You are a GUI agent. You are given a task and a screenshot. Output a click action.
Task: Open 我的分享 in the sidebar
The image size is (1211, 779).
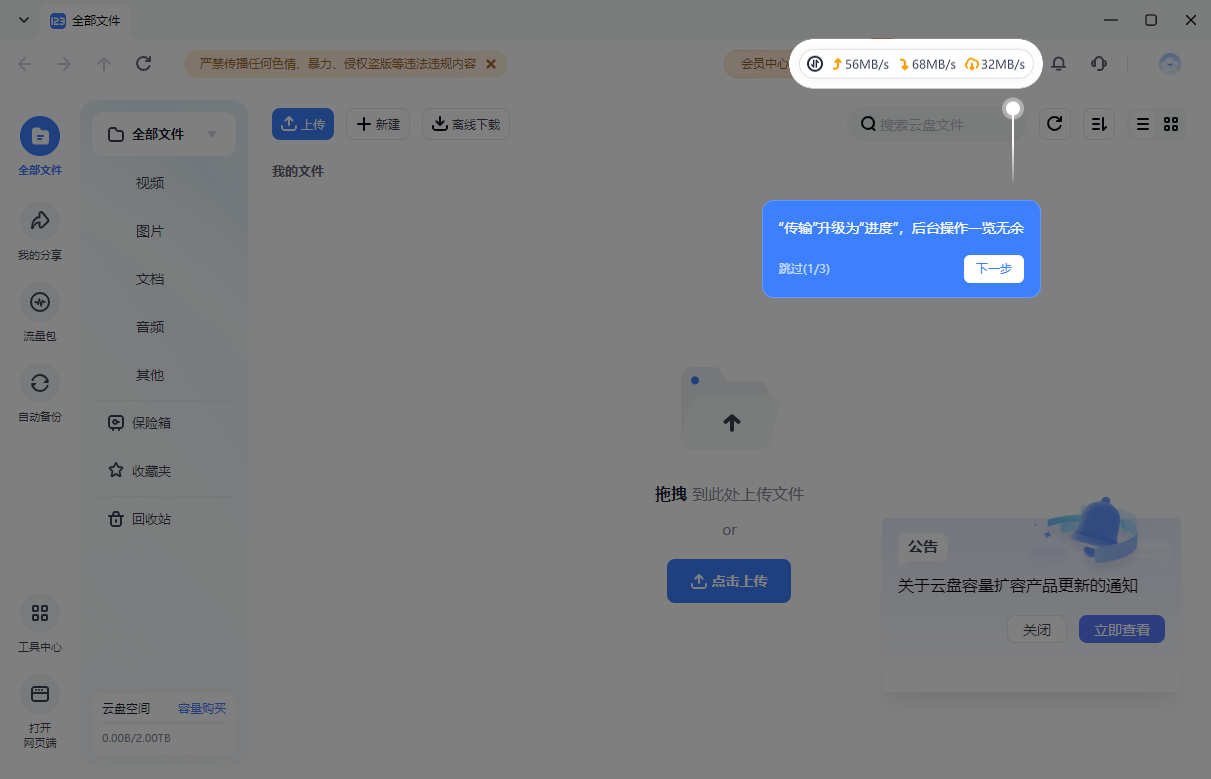coord(40,221)
